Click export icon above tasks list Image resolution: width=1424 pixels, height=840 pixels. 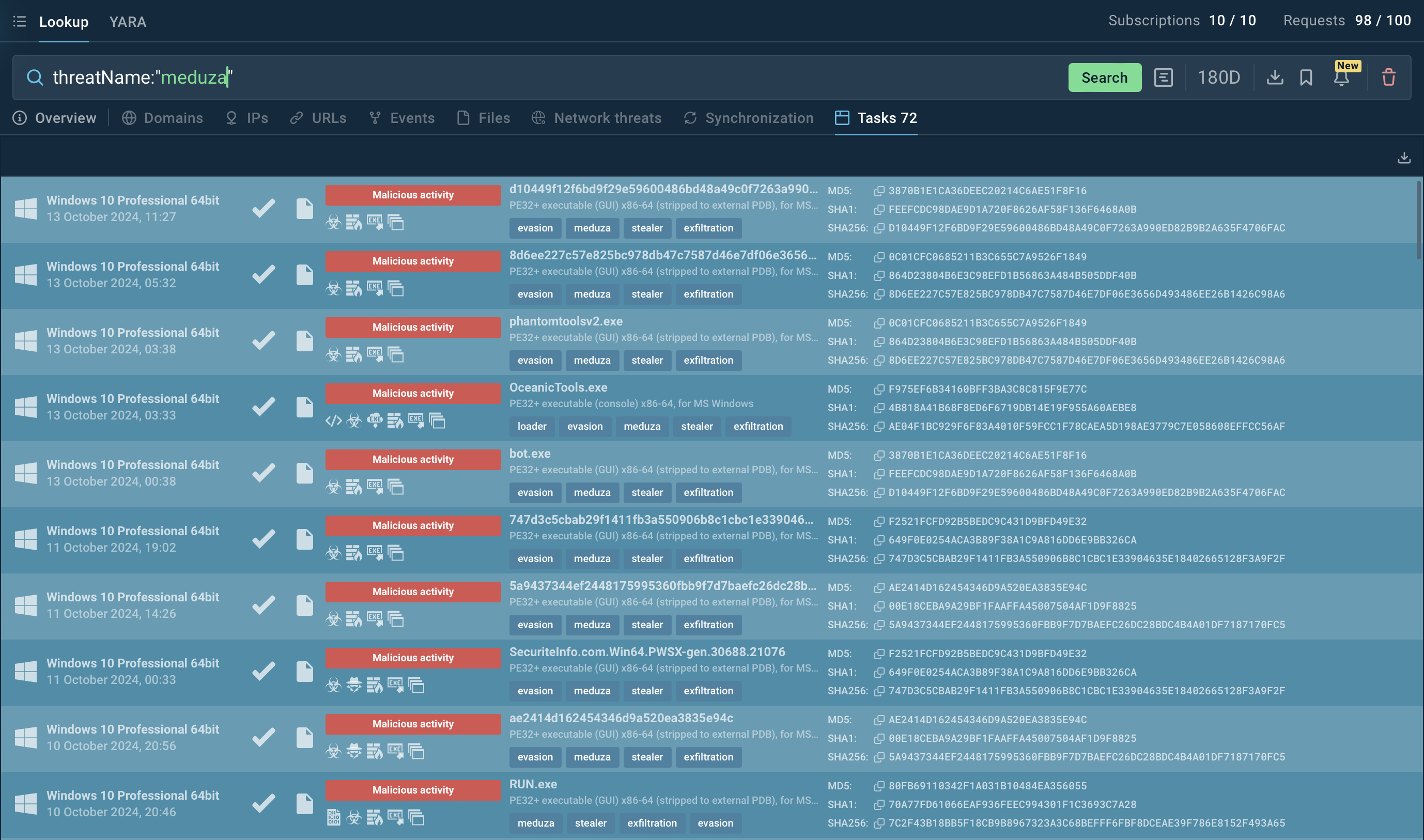(1404, 158)
